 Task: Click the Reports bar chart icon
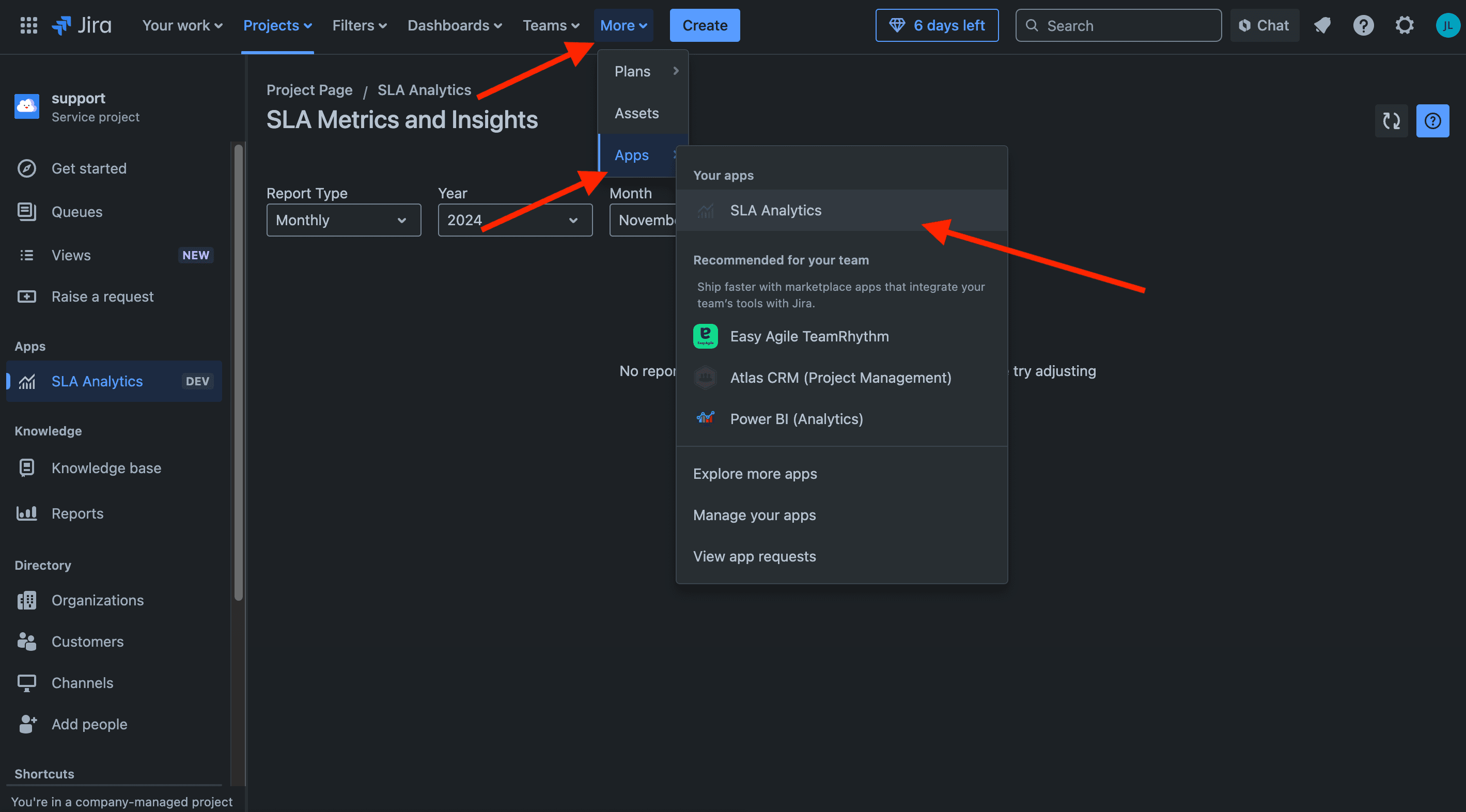[27, 513]
